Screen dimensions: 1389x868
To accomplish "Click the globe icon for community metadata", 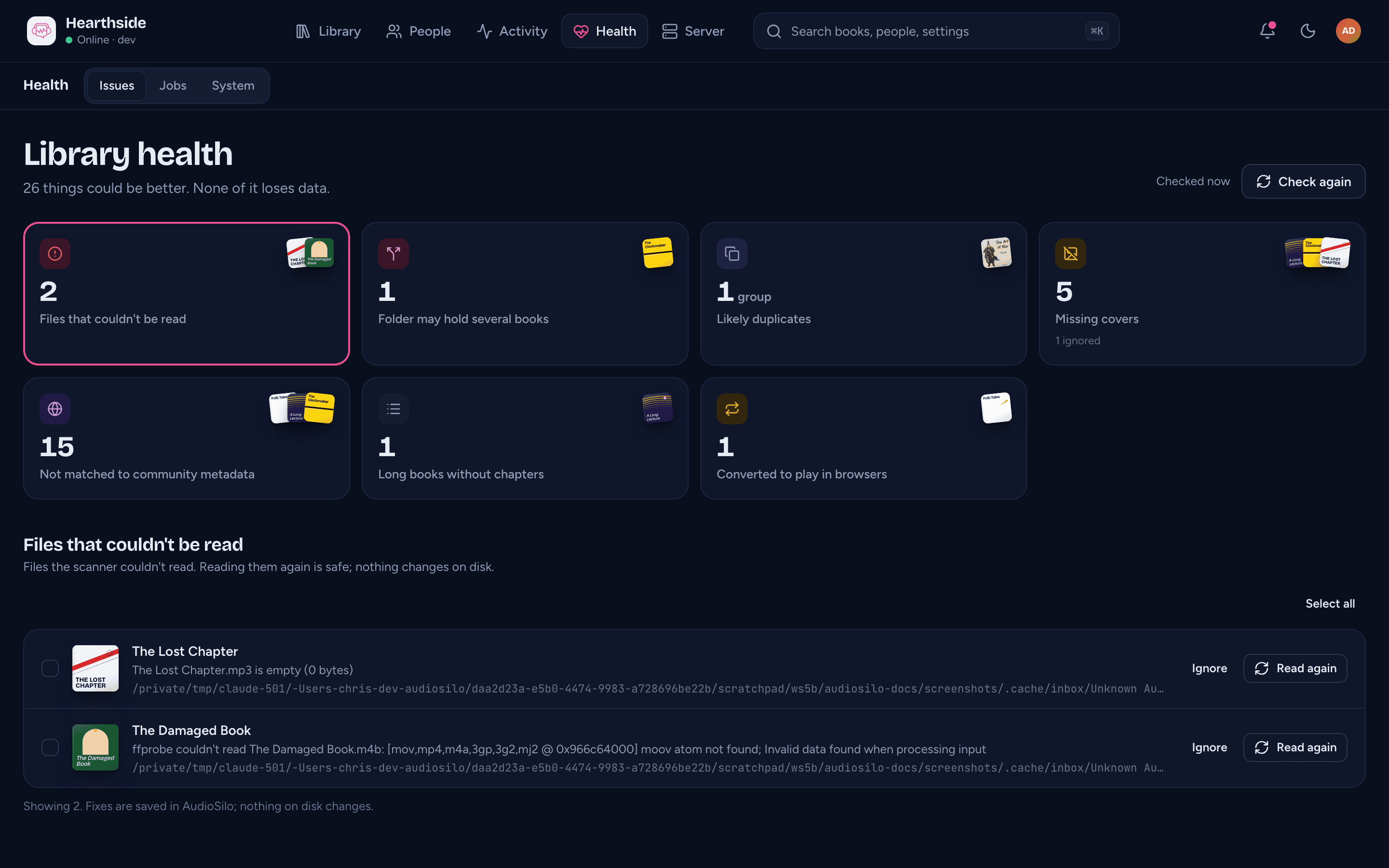I will [55, 409].
